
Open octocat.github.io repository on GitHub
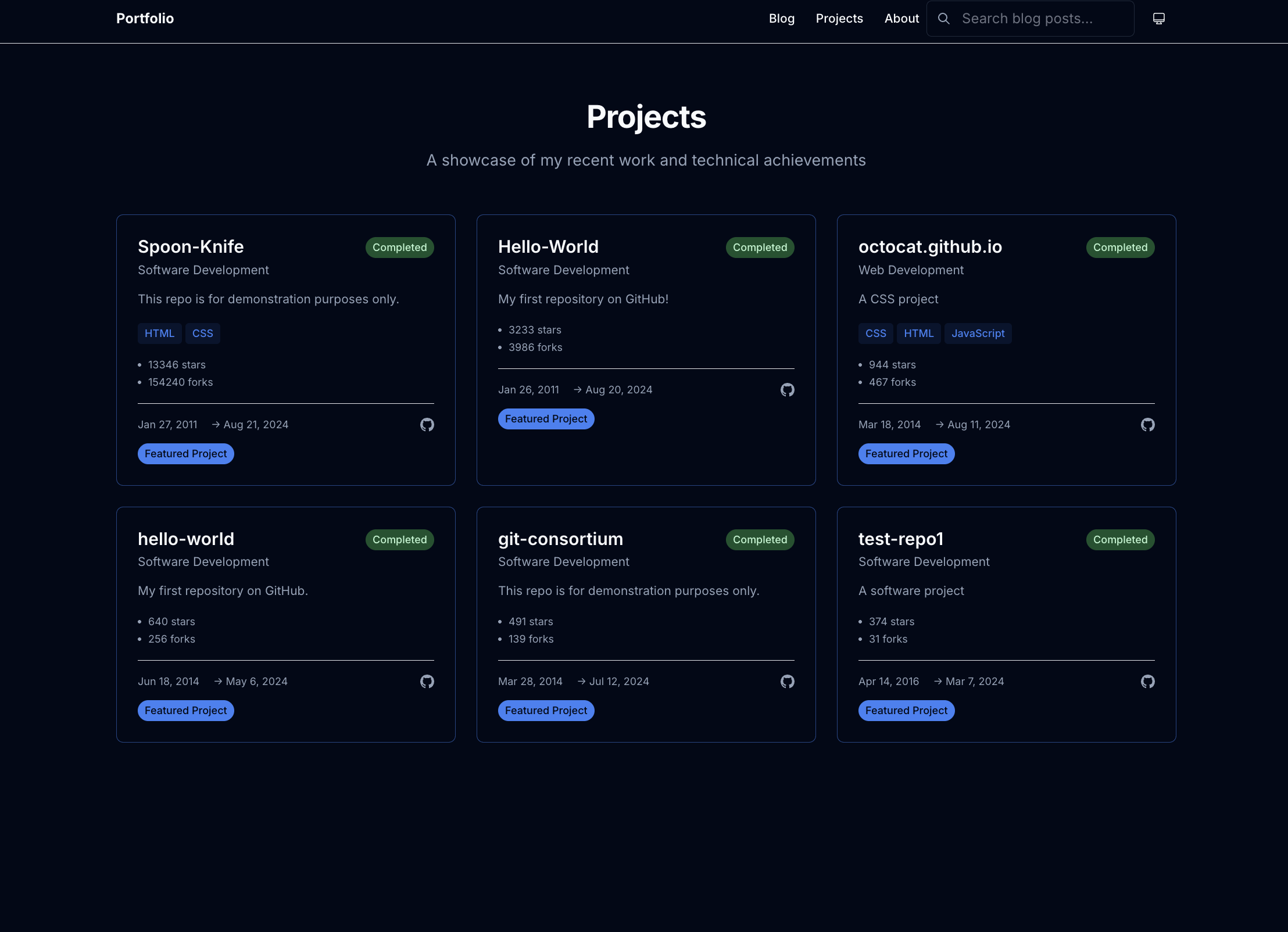(x=1148, y=425)
